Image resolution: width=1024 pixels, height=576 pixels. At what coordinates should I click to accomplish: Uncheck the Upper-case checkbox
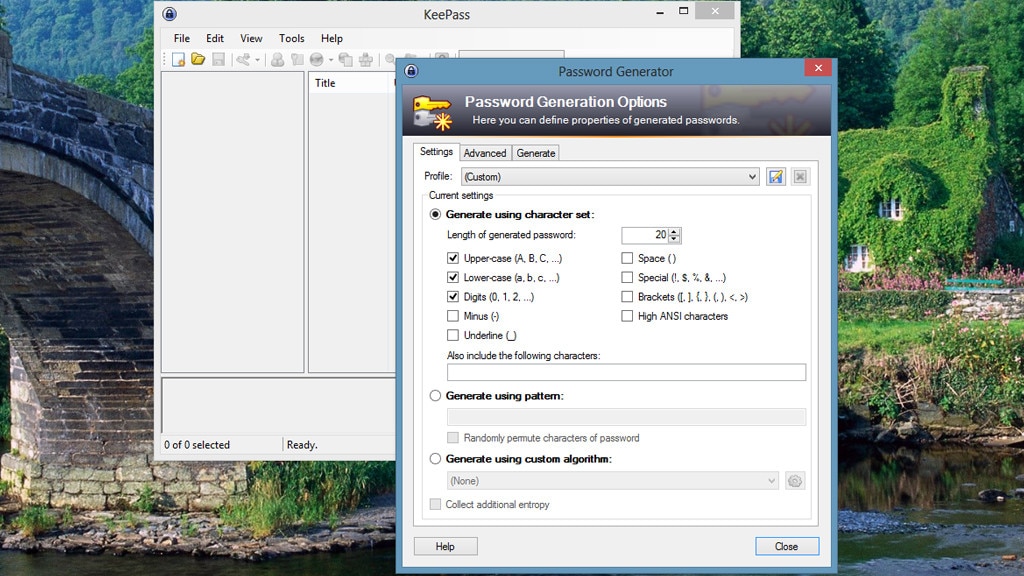[453, 258]
